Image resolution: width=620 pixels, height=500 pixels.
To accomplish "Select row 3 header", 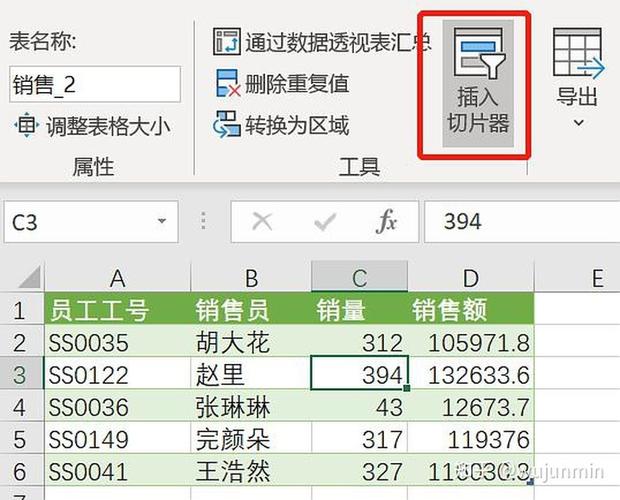I will pyautogui.click(x=21, y=374).
